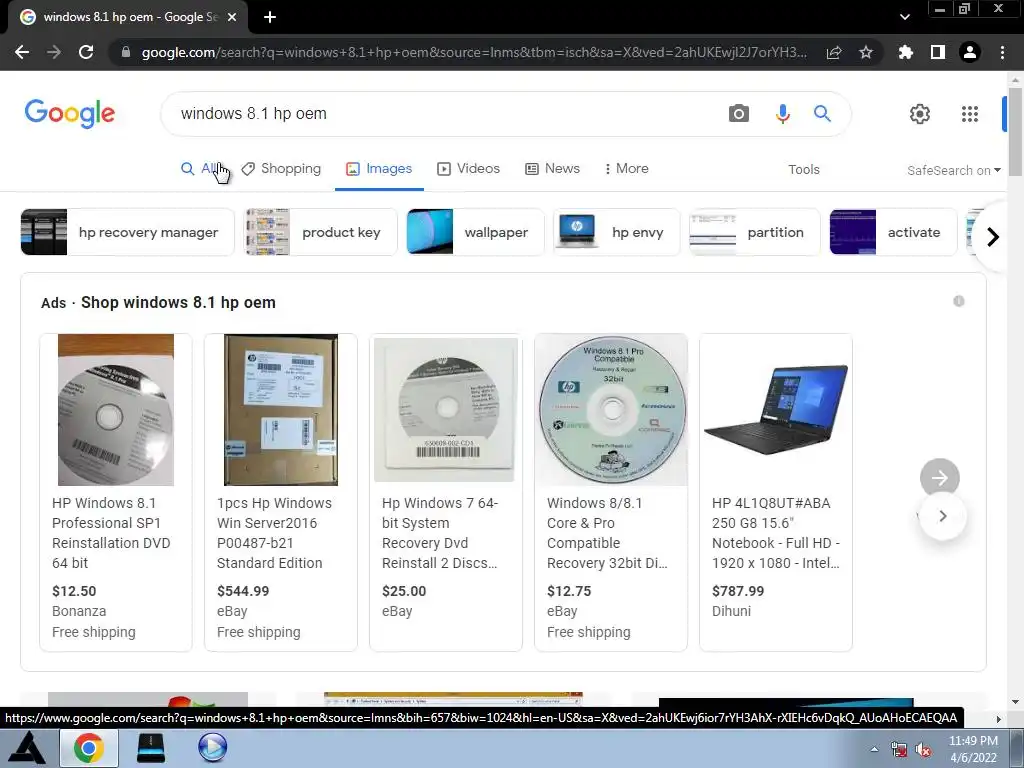Open HP 4L1Q8UT#ABA 250 G8 listing
Viewport: 1024px width, 768px height.
tap(776, 533)
